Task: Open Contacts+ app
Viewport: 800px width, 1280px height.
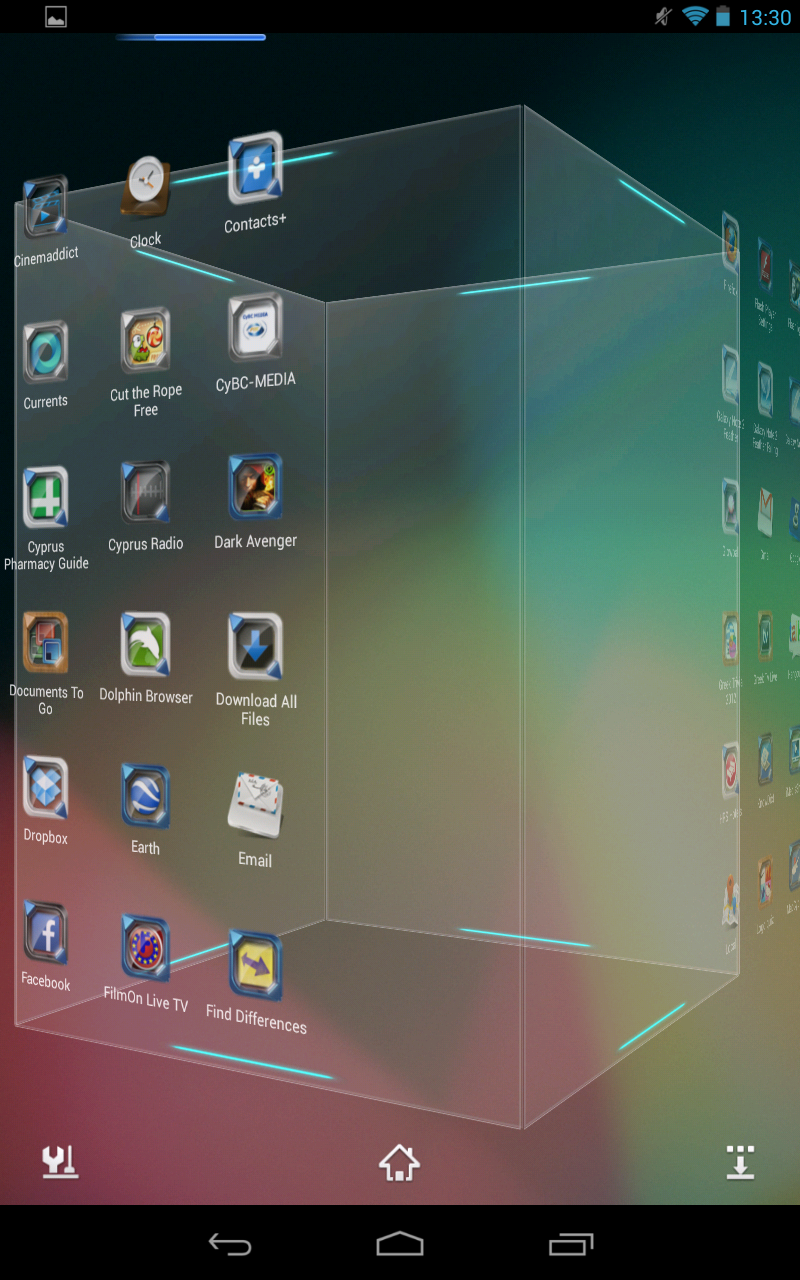Action: point(255,169)
